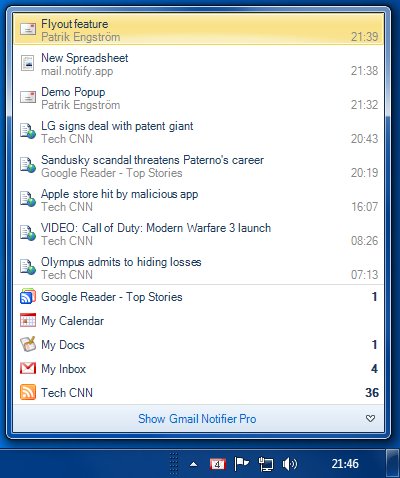Click the envelope icon beside Demo Popup
Viewport: 400px width, 478px height.
[28, 97]
